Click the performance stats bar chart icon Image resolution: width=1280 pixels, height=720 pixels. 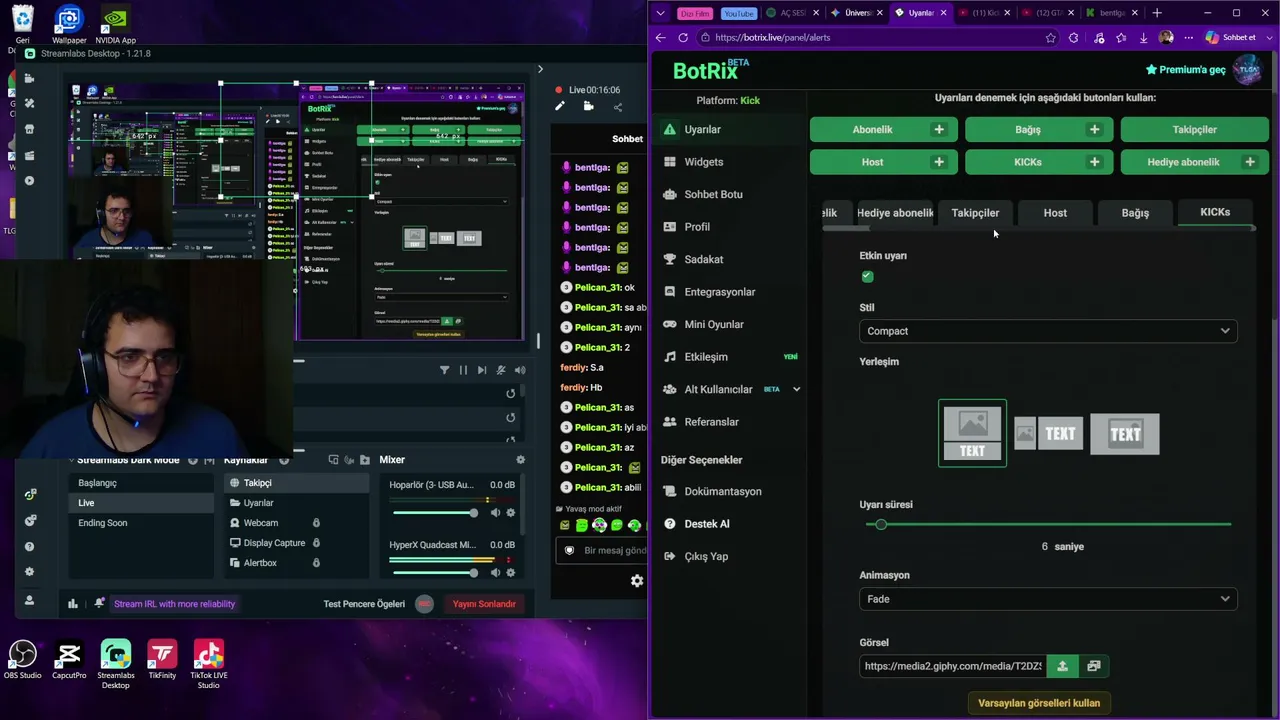pos(72,603)
